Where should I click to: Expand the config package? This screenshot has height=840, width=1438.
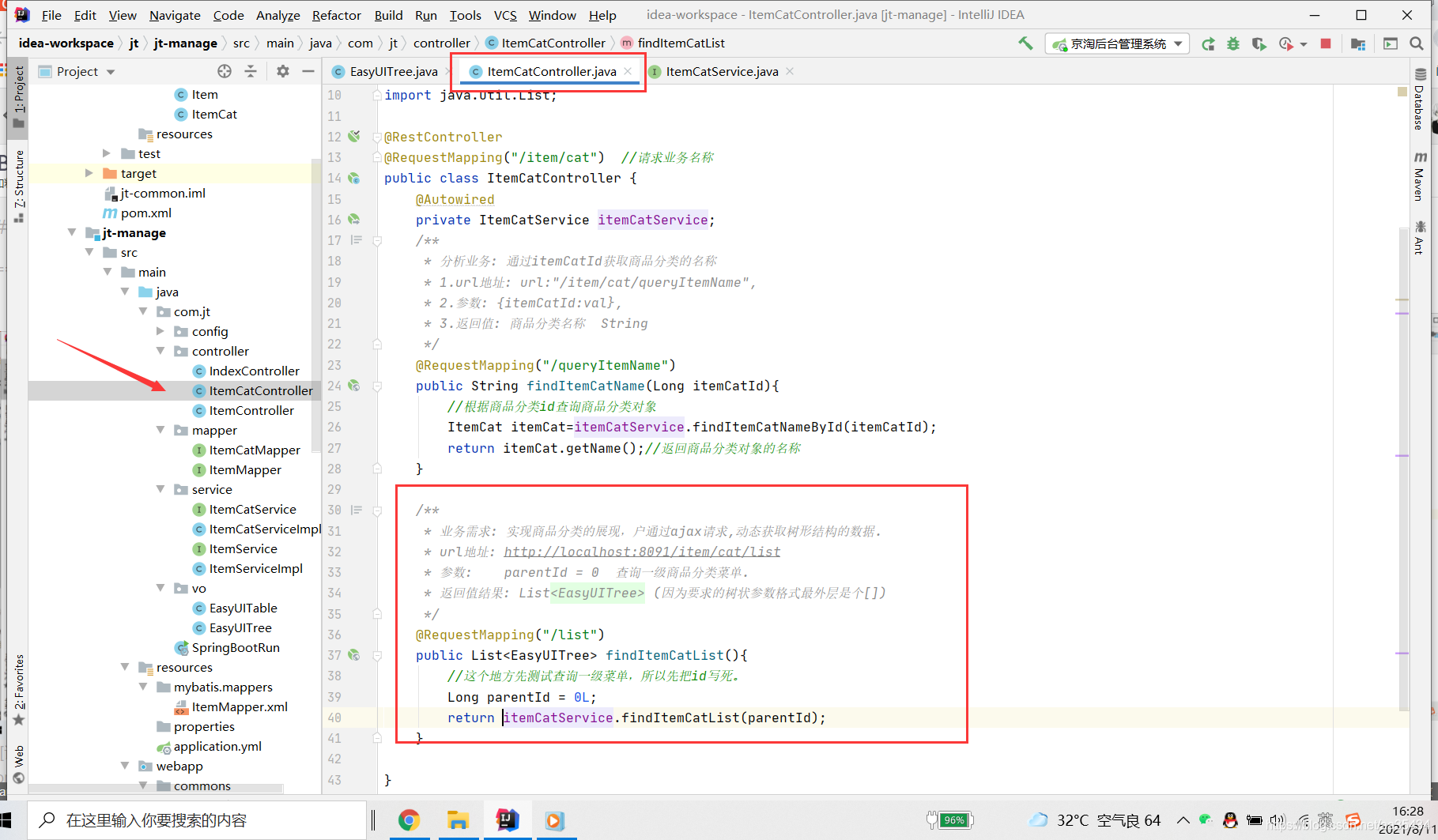tap(160, 331)
